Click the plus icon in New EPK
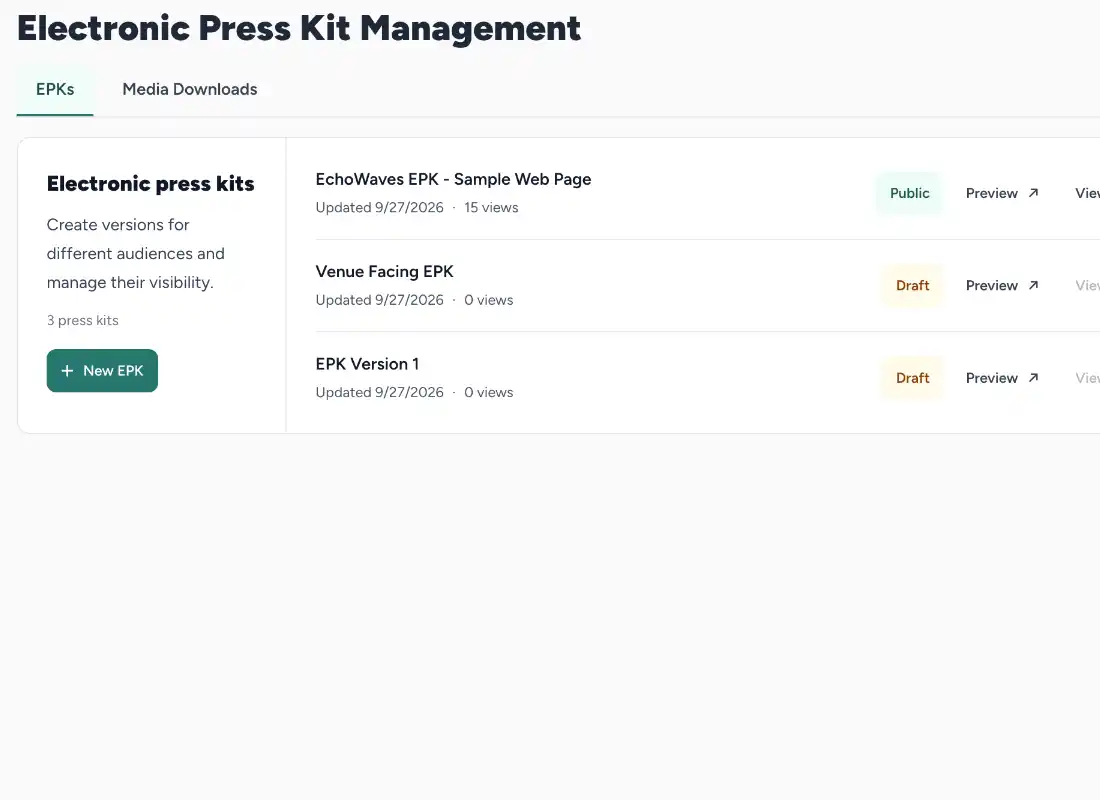 [x=67, y=371]
